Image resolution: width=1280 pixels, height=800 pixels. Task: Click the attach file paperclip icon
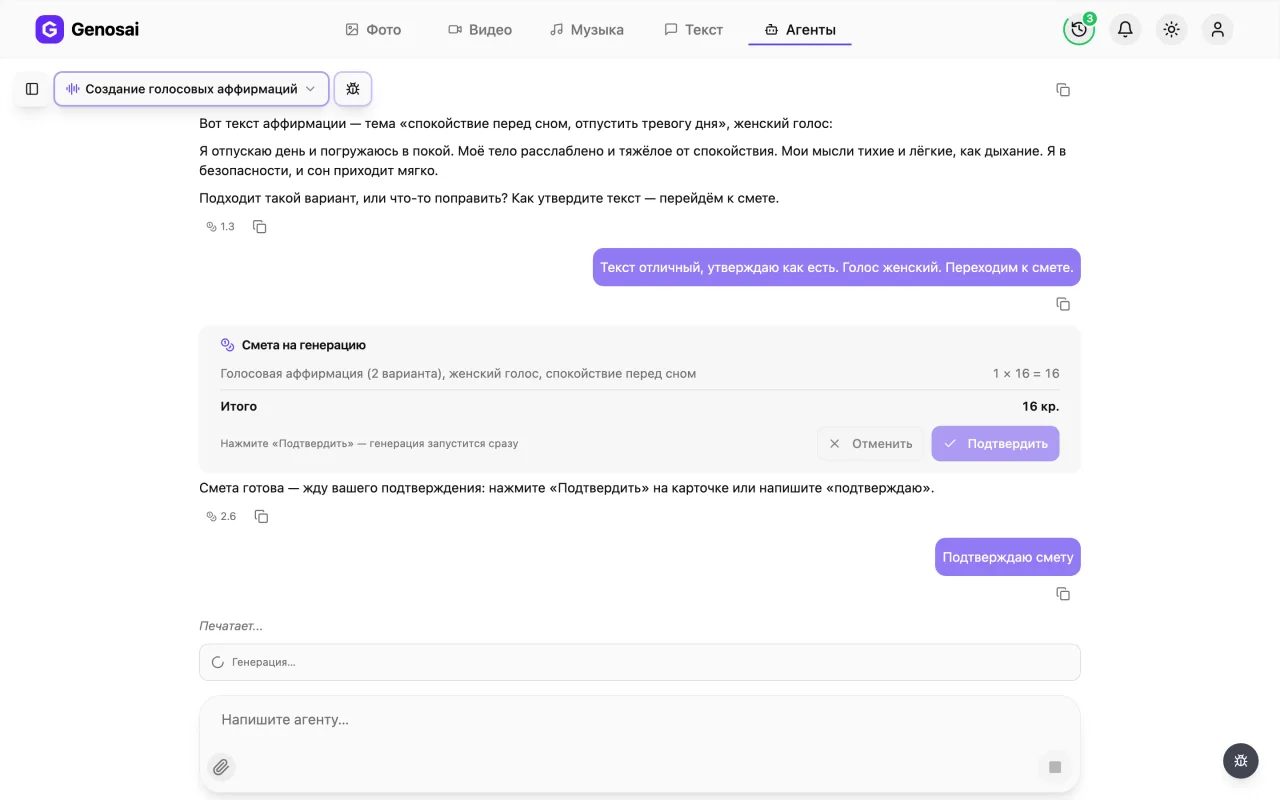point(221,767)
